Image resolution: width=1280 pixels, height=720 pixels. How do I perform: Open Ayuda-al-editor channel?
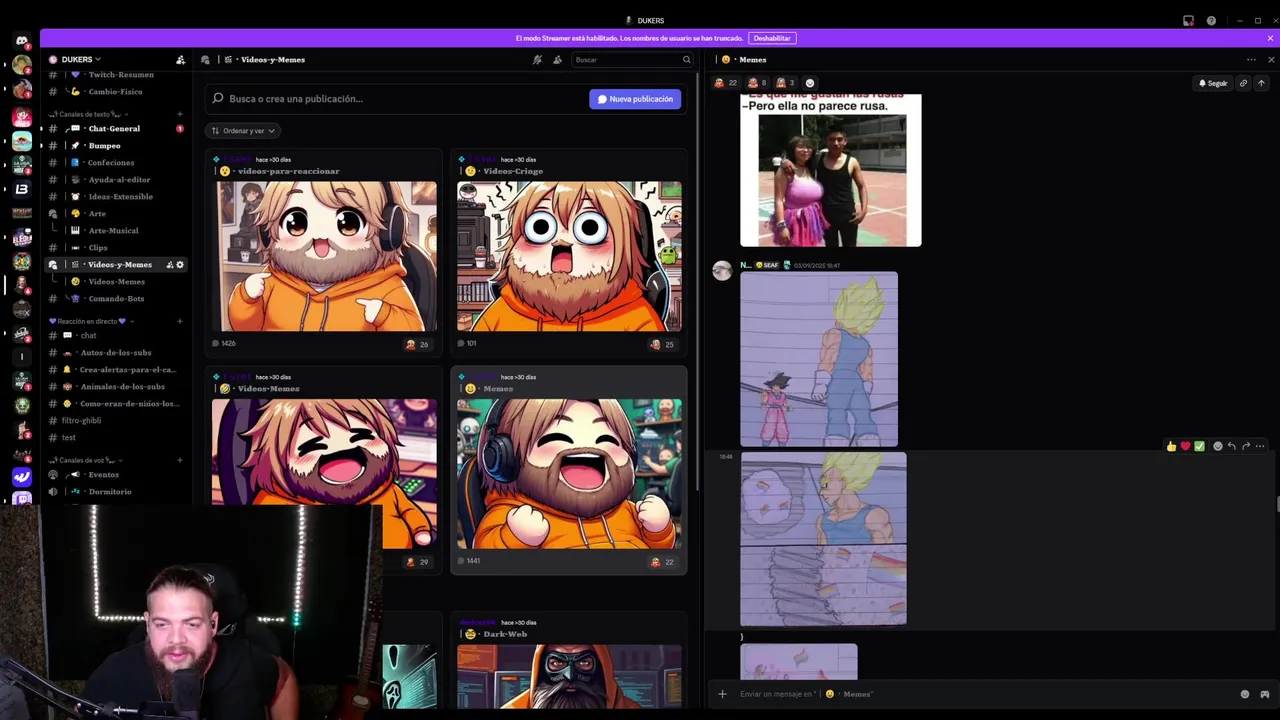116,180
